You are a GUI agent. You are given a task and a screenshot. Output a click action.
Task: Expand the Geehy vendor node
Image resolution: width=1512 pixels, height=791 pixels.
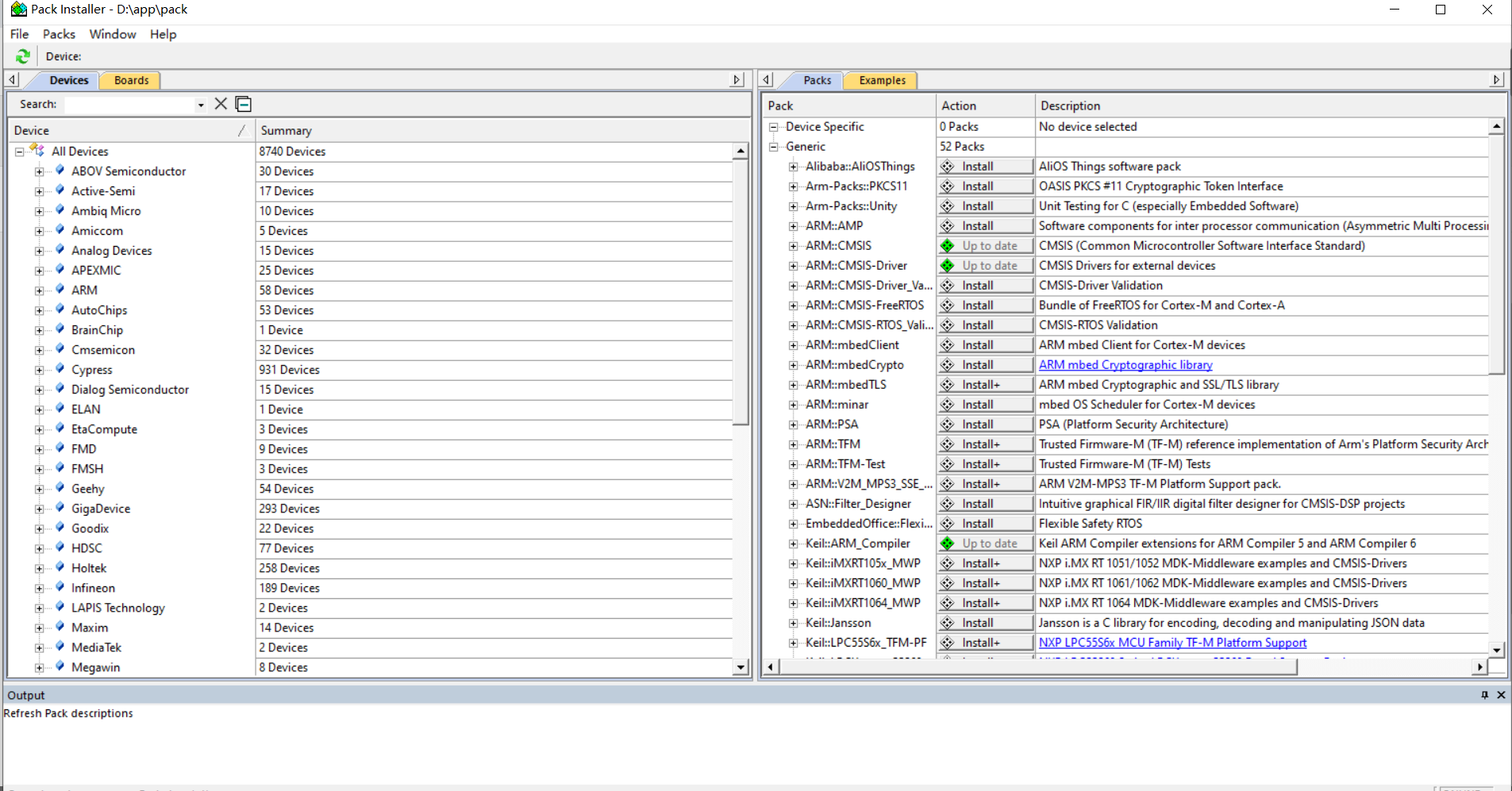point(39,489)
